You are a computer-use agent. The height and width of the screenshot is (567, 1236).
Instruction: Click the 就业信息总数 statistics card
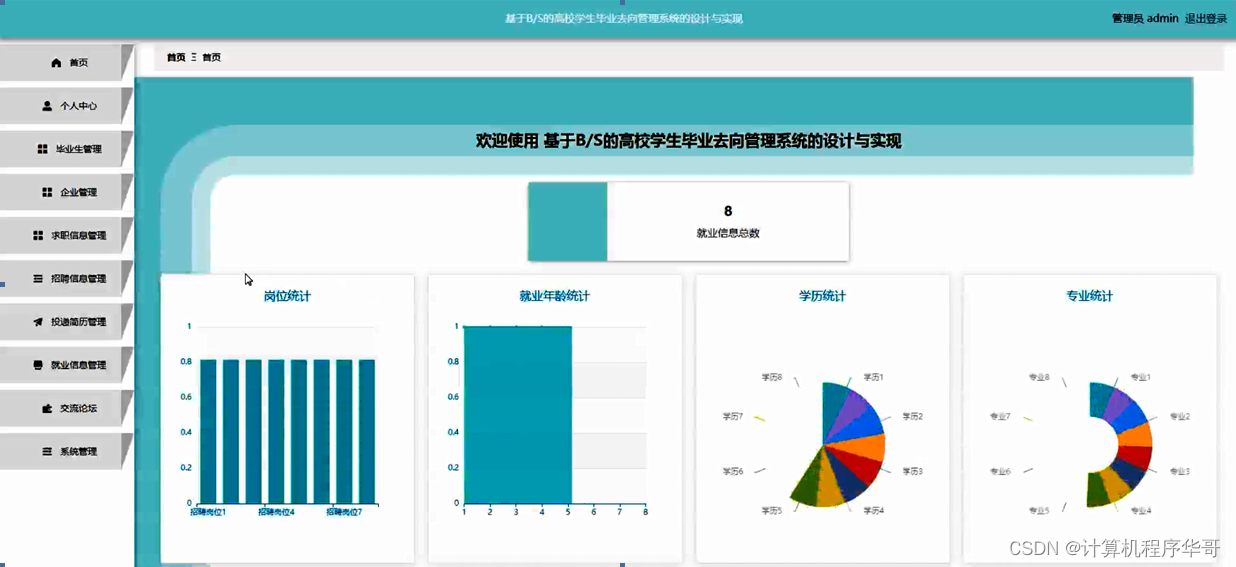click(688, 221)
